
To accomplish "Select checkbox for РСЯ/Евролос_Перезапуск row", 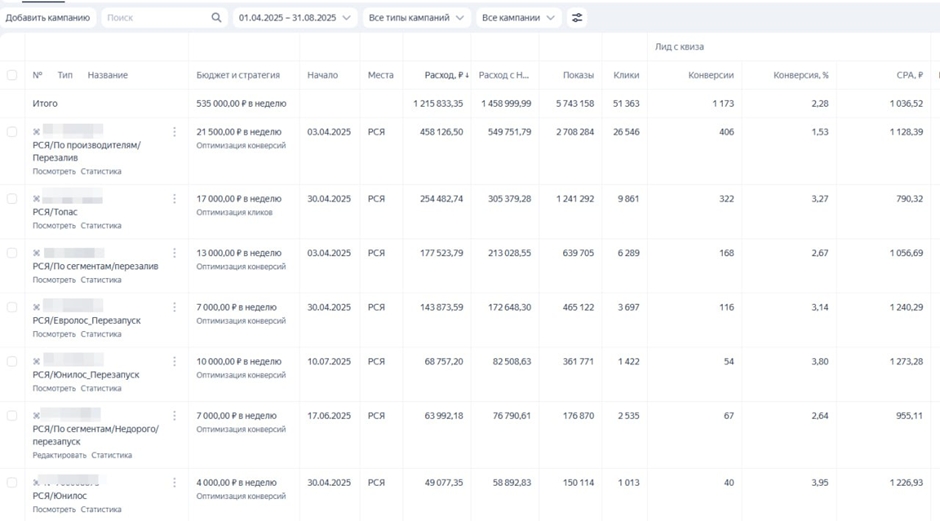I will [x=12, y=307].
